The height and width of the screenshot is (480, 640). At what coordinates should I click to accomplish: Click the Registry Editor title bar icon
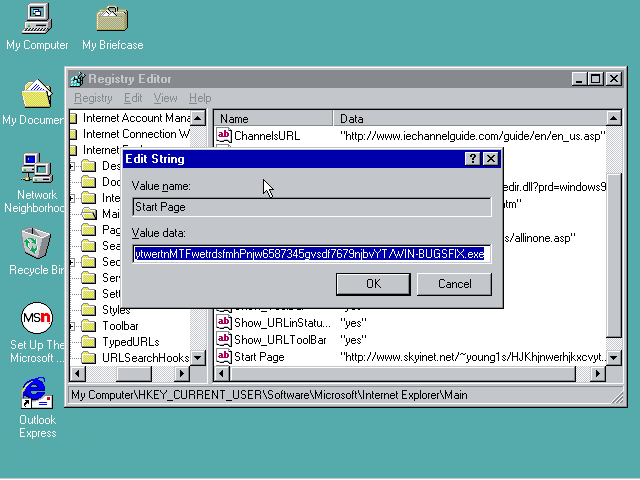pos(78,79)
